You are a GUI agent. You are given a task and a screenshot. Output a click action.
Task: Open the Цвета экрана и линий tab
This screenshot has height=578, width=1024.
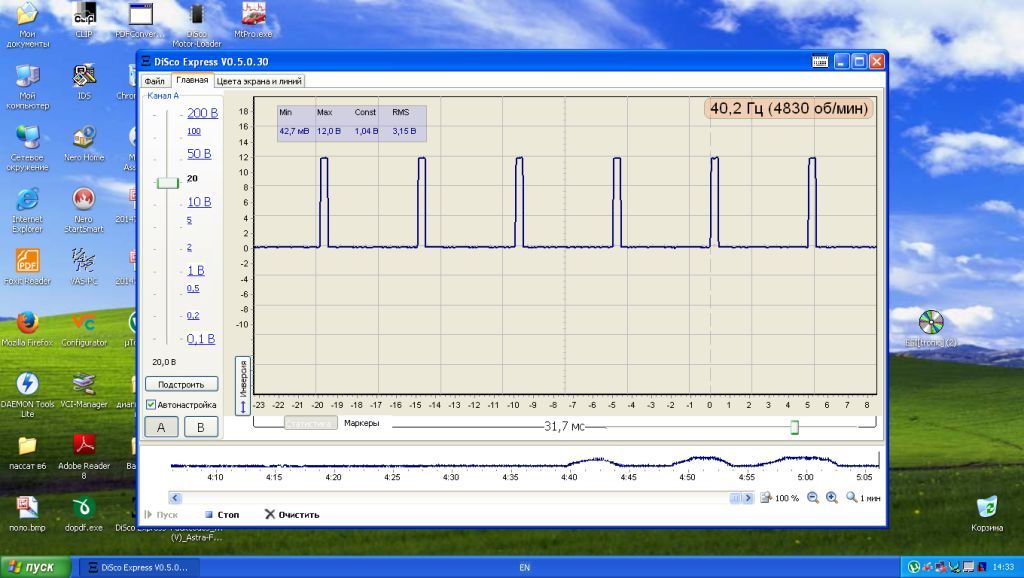[x=259, y=81]
